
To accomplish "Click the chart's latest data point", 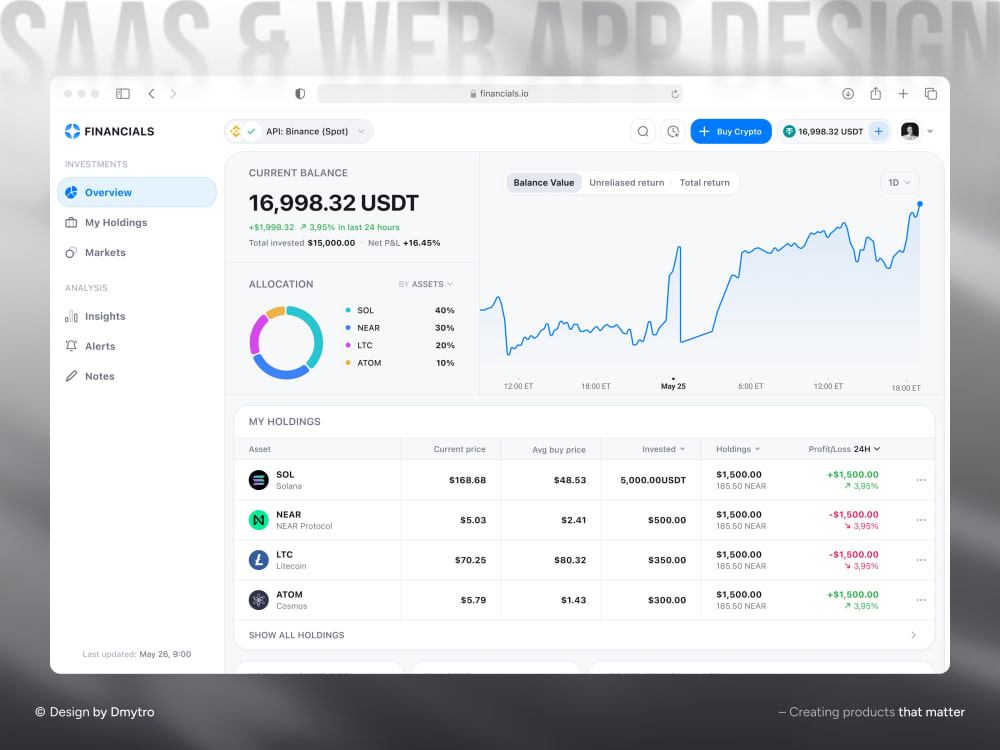I will coord(920,204).
